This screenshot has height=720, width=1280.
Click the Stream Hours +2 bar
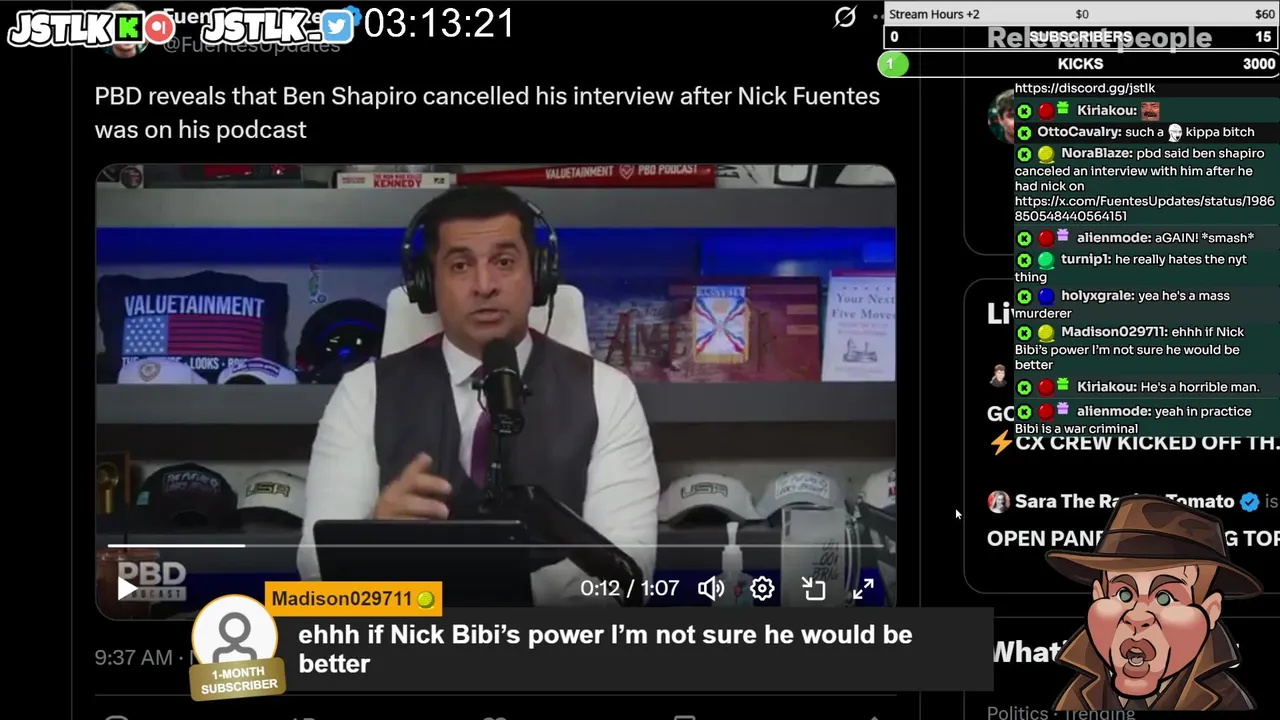coord(1082,14)
